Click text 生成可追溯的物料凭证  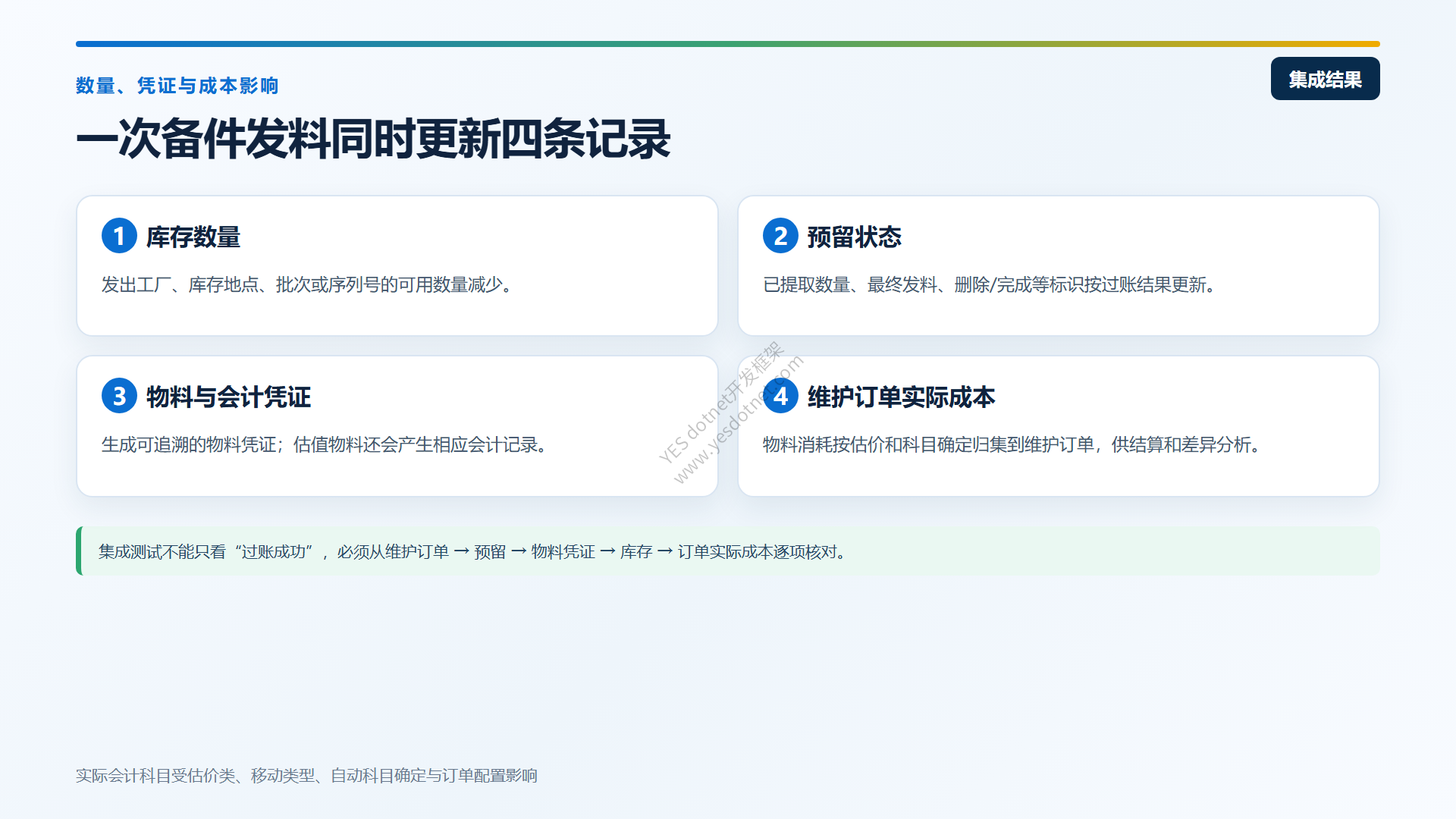[188, 445]
